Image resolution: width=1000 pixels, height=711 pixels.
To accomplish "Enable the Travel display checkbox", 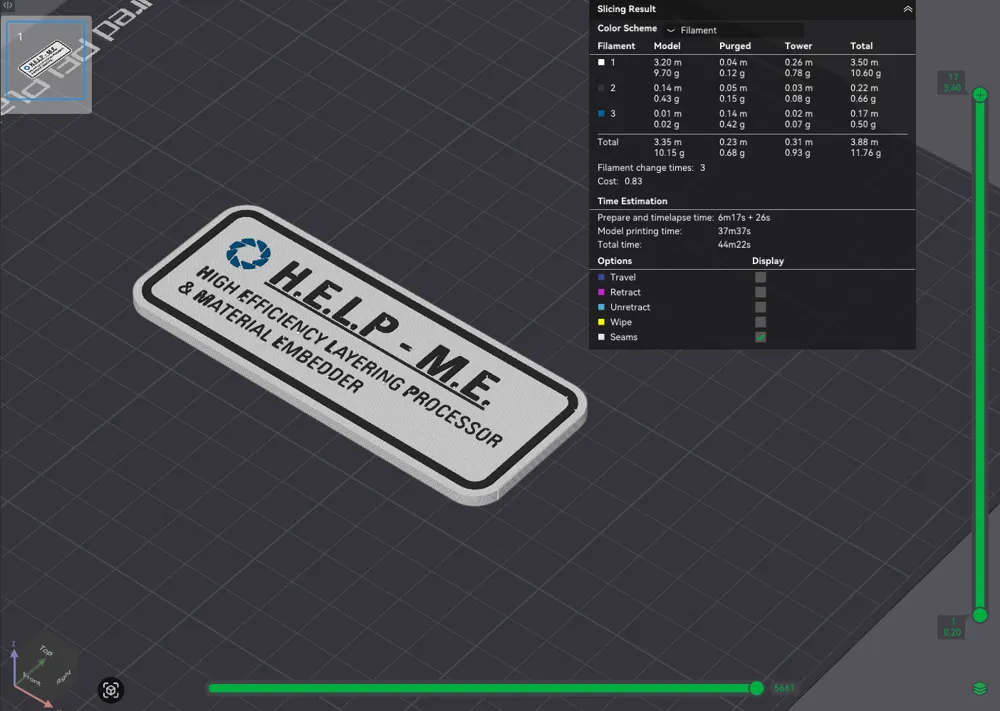I will coord(760,277).
